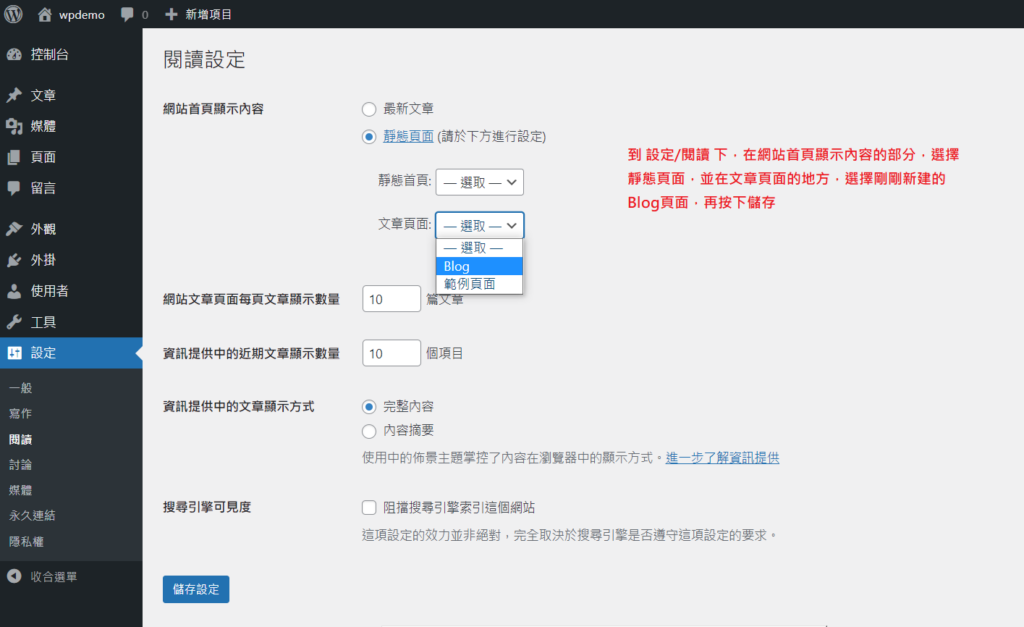
Task: Open the comments bubble icon in the top bar
Action: pyautogui.click(x=128, y=15)
